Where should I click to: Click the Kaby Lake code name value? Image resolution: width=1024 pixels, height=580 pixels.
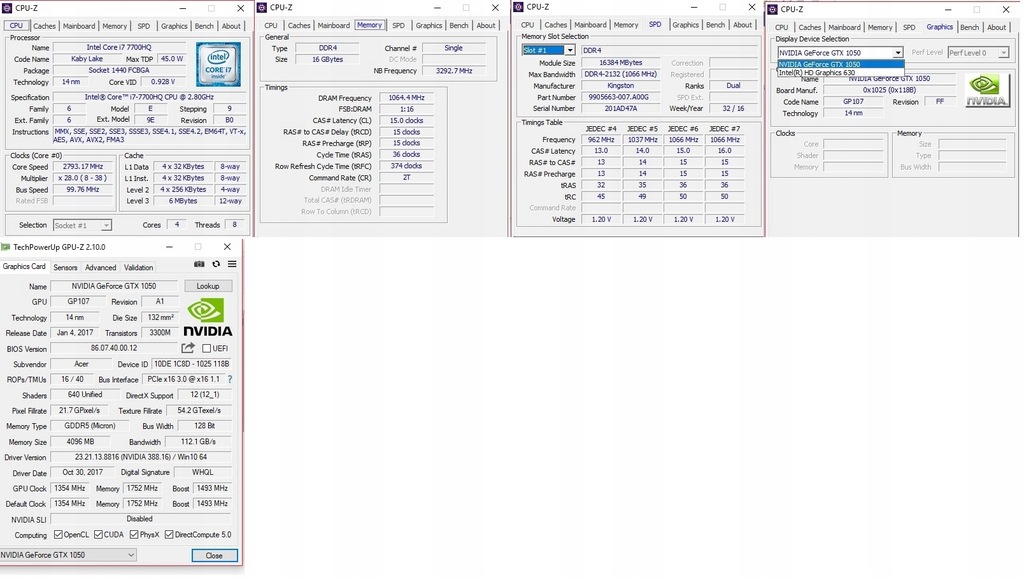point(87,59)
